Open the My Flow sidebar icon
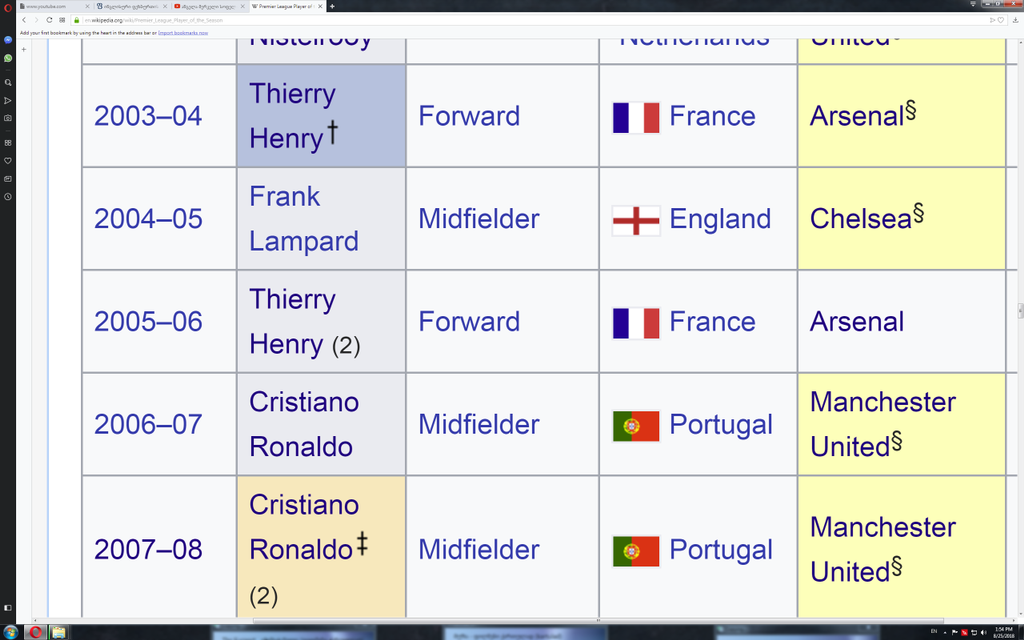 pyautogui.click(x=8, y=101)
